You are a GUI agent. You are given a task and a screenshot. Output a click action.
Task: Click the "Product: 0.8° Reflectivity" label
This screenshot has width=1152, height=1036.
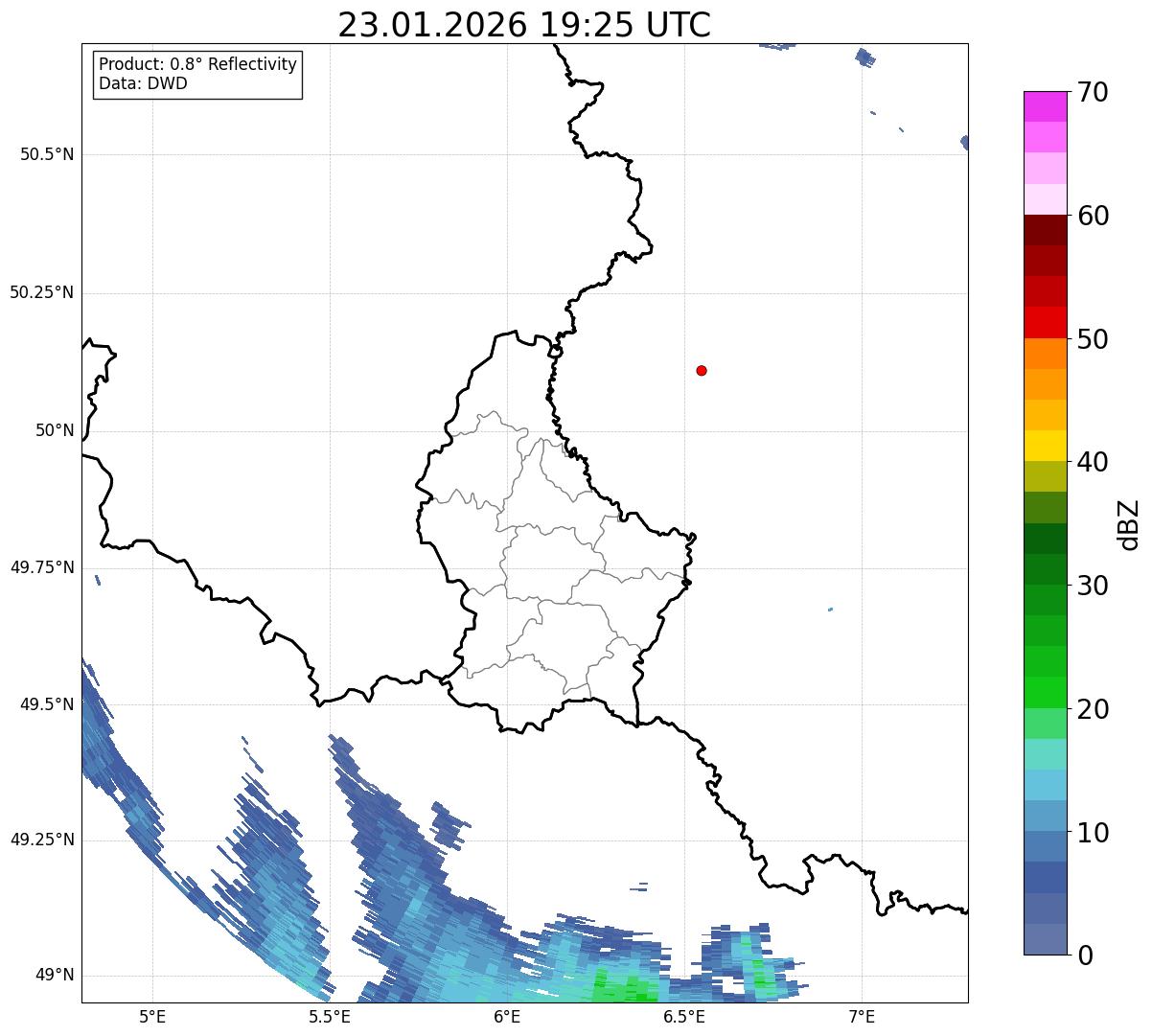[198, 64]
